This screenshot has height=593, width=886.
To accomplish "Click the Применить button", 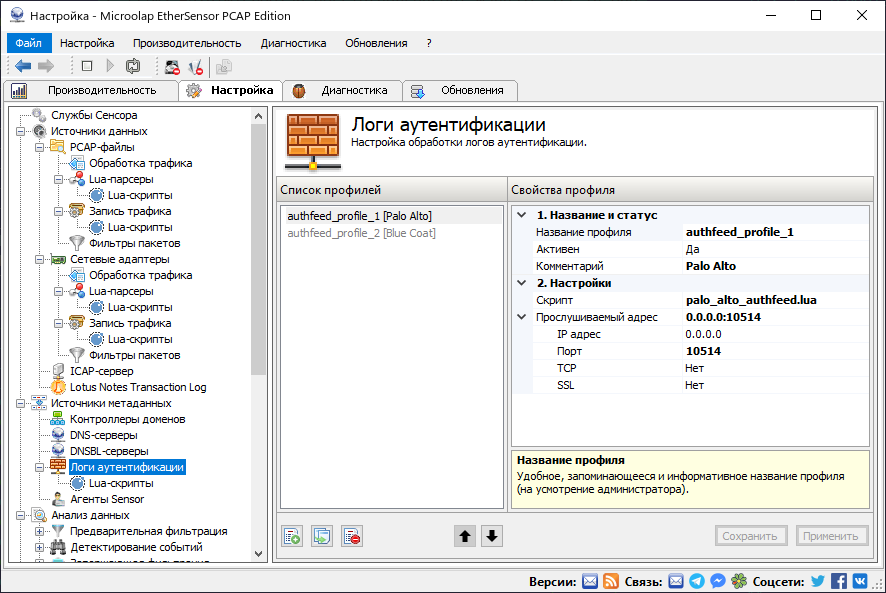I will pyautogui.click(x=832, y=536).
